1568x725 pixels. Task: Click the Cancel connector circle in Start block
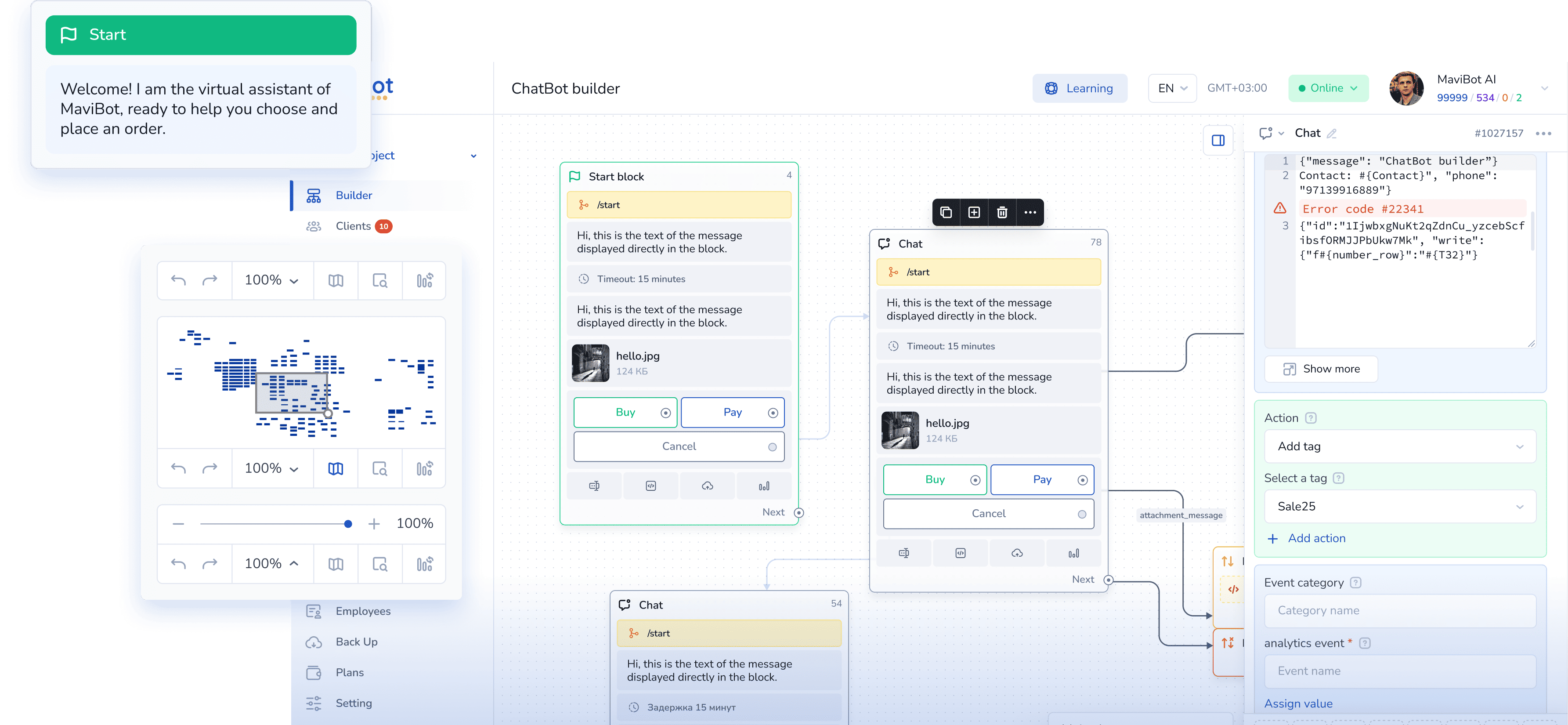[772, 447]
